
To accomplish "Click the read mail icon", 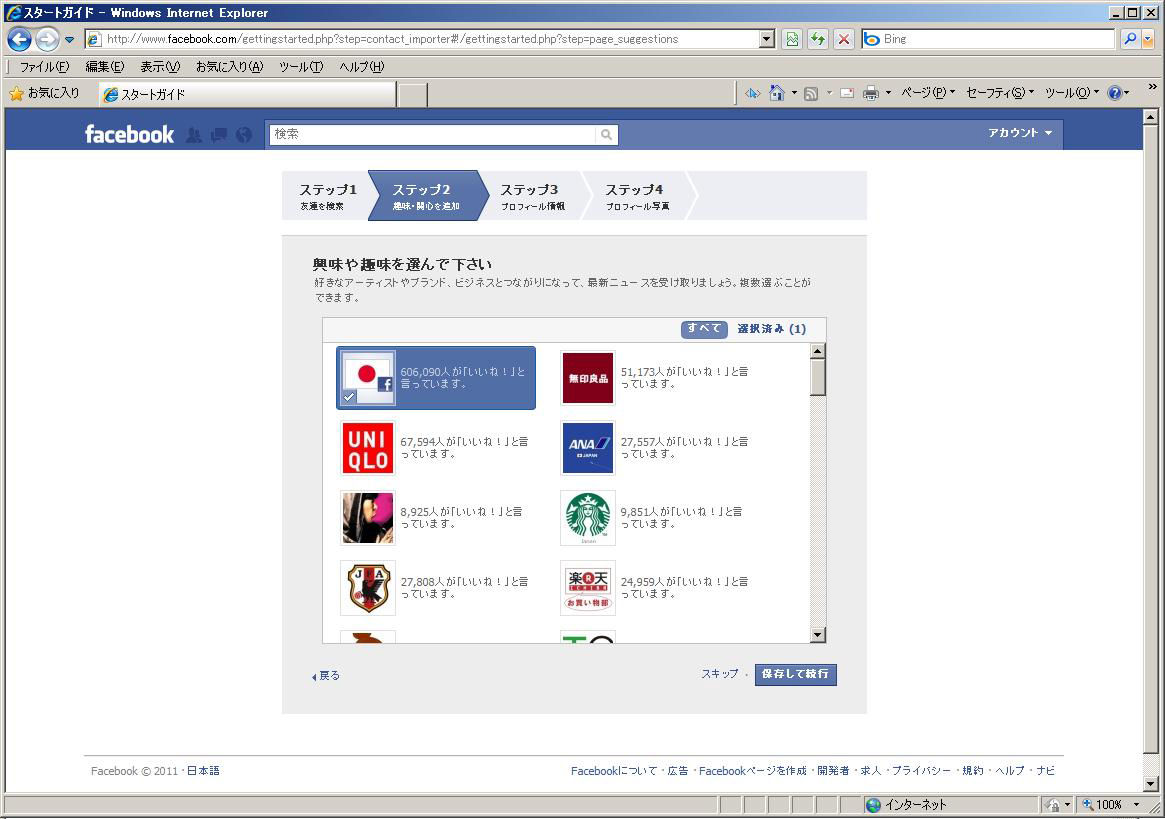I will [847, 93].
